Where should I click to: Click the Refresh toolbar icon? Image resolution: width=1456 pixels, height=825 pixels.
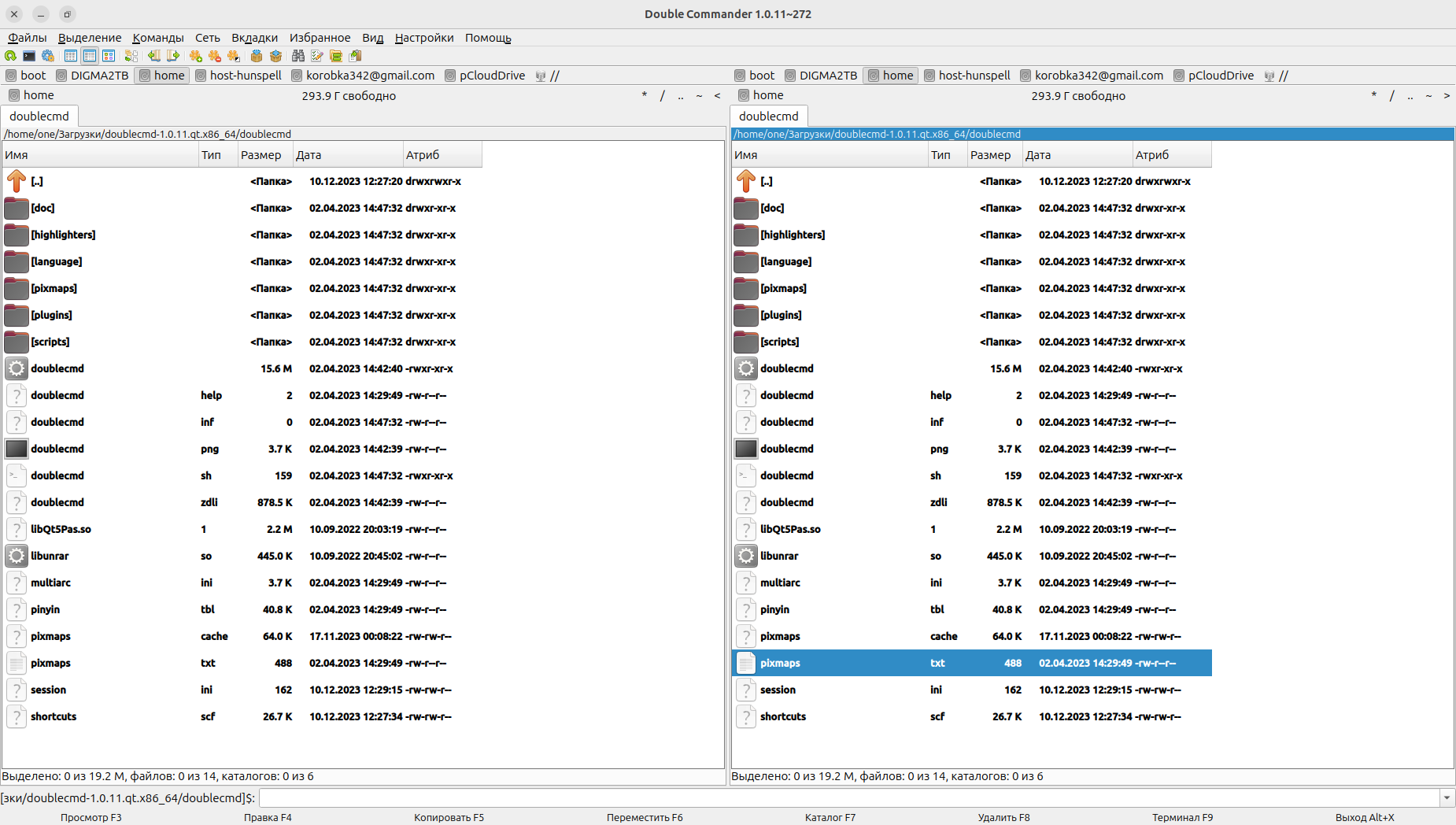point(10,56)
